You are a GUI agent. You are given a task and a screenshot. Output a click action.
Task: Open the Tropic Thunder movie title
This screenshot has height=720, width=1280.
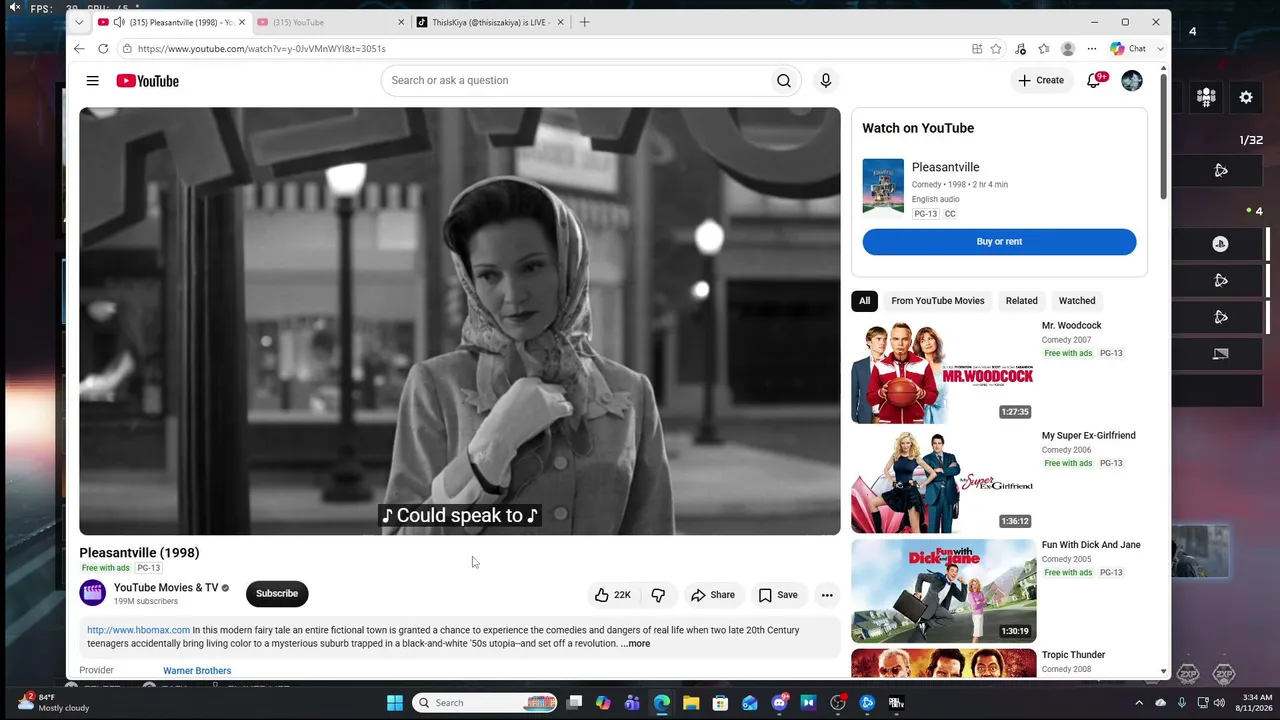coord(1073,655)
